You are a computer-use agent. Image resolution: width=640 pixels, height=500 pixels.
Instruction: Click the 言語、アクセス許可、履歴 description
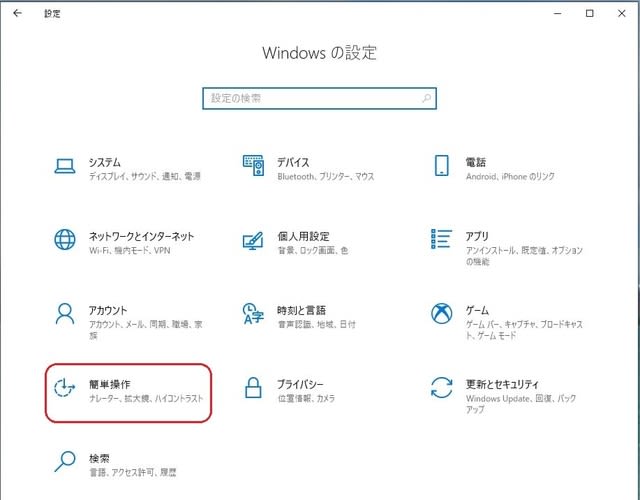point(133,473)
